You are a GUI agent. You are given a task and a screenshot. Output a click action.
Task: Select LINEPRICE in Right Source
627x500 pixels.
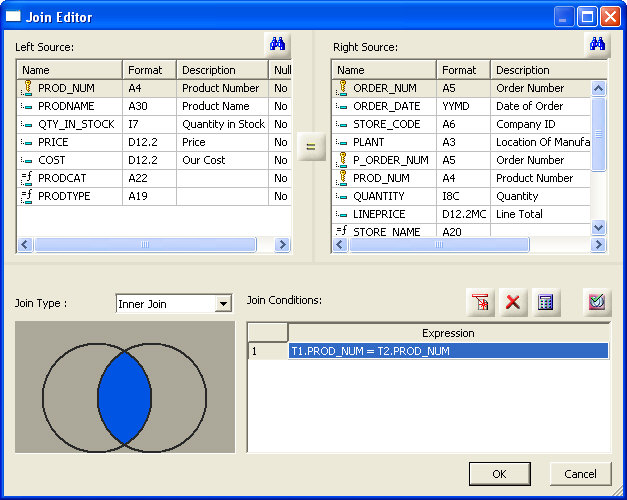pyautogui.click(x=379, y=214)
